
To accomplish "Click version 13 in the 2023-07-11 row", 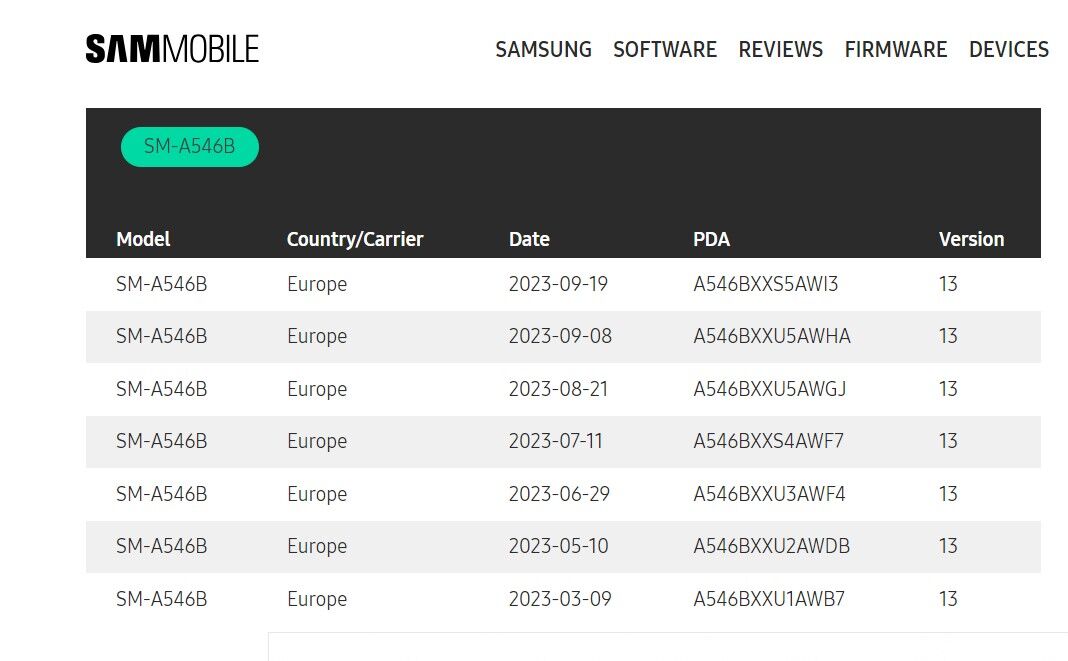I will (948, 441).
